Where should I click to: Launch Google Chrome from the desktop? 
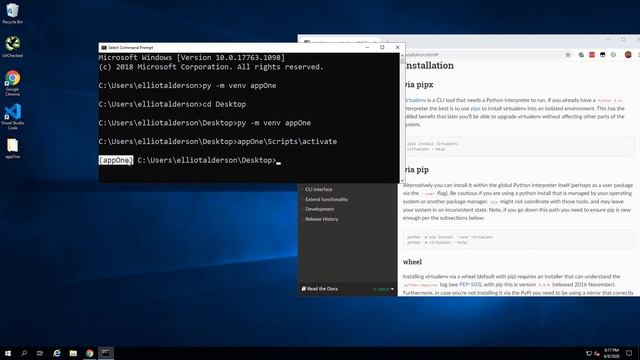[13, 83]
